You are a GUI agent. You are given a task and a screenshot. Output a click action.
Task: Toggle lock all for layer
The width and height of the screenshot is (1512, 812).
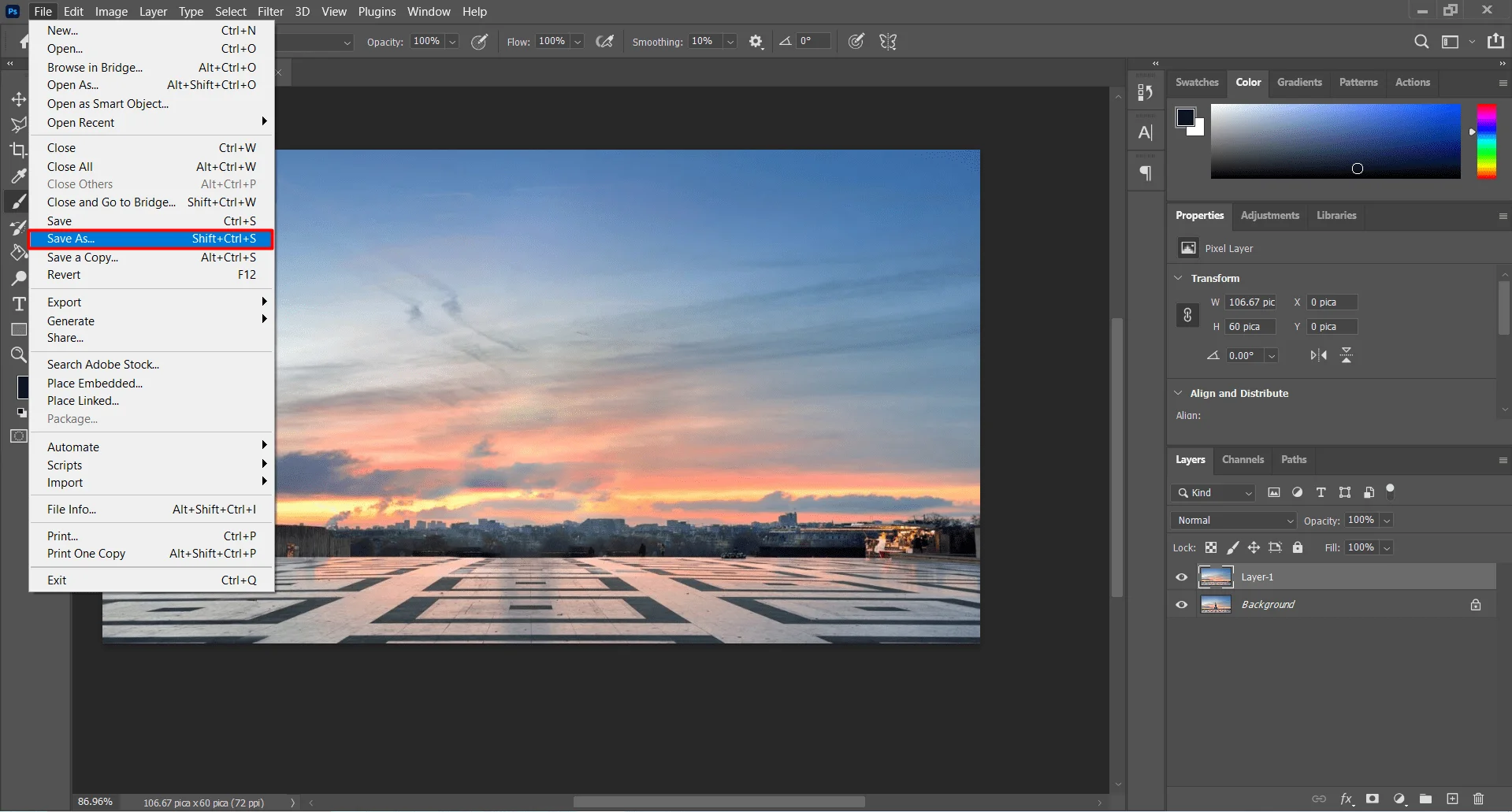(x=1298, y=547)
